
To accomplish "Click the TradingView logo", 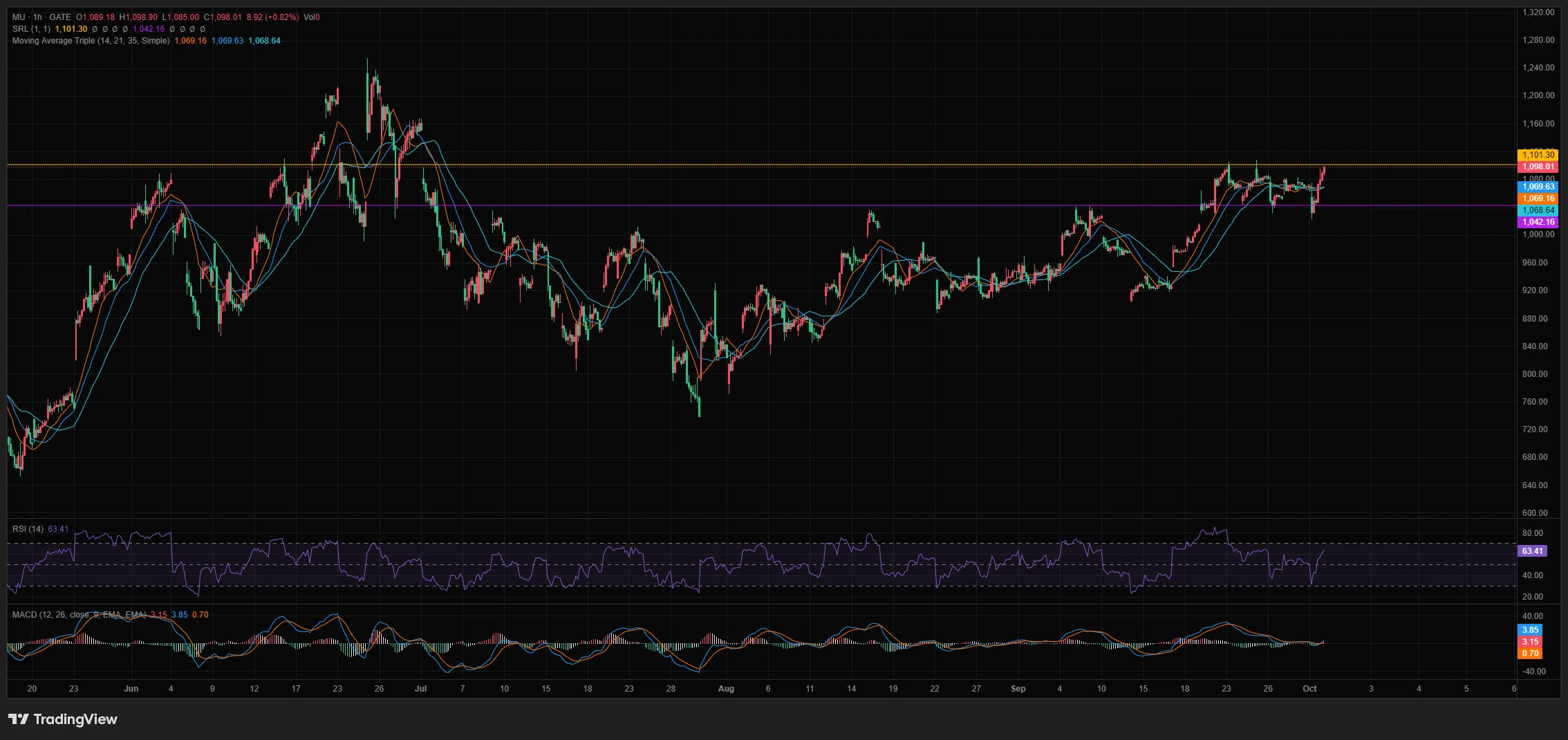I will (x=63, y=719).
